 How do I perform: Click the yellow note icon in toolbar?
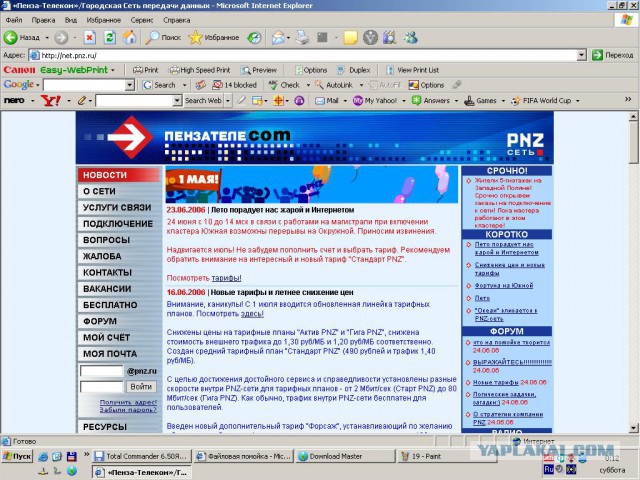click(x=351, y=38)
